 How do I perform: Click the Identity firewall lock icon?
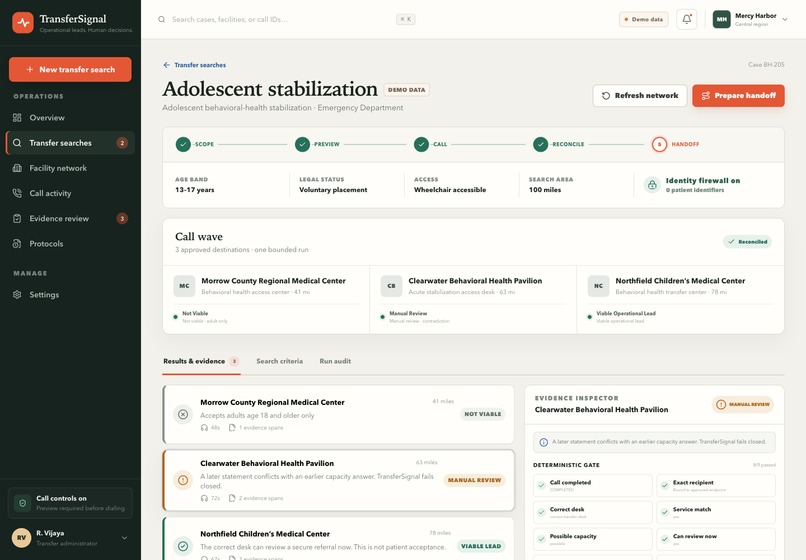click(x=652, y=185)
